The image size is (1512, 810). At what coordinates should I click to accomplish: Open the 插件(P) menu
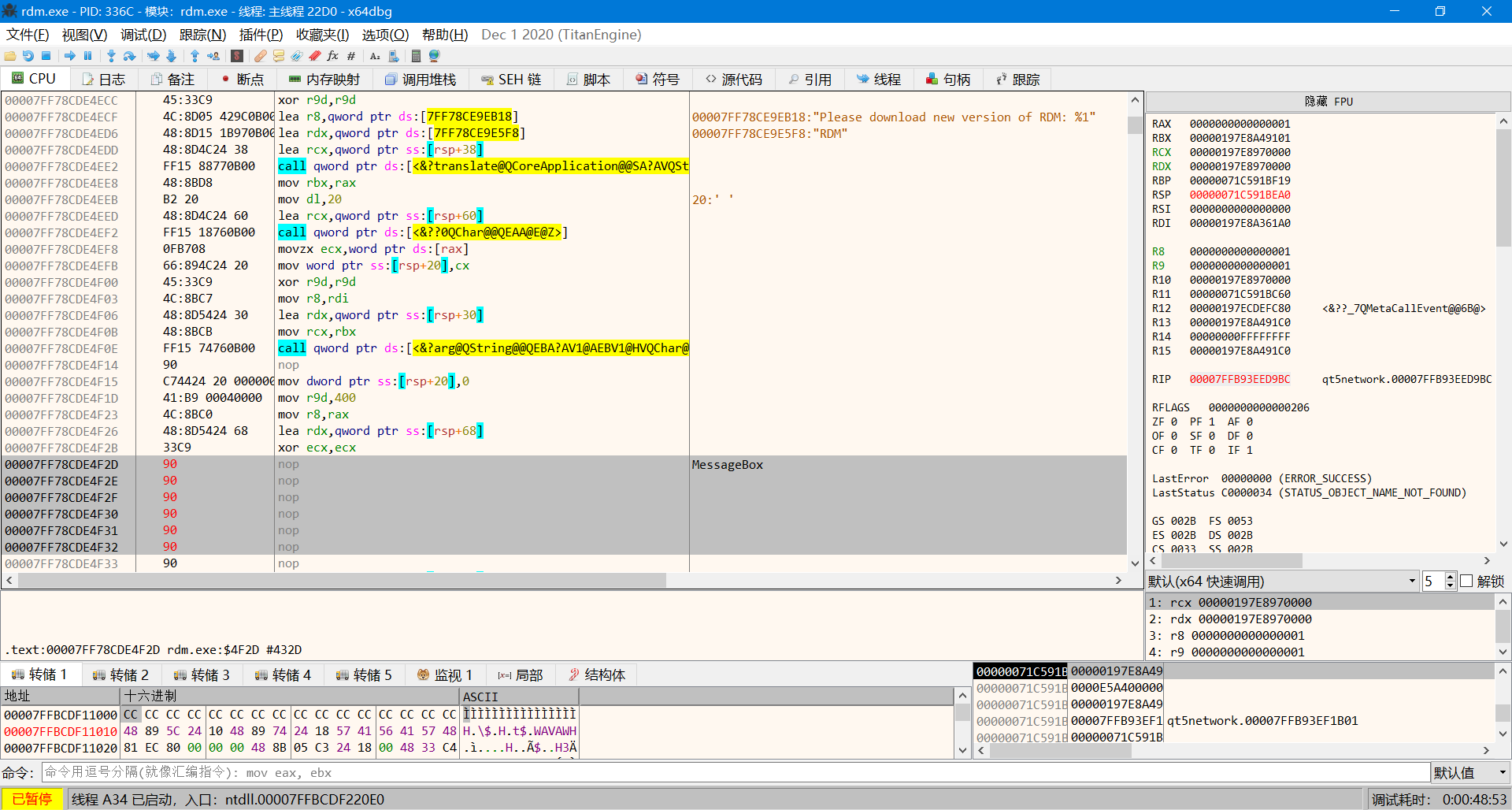(261, 35)
